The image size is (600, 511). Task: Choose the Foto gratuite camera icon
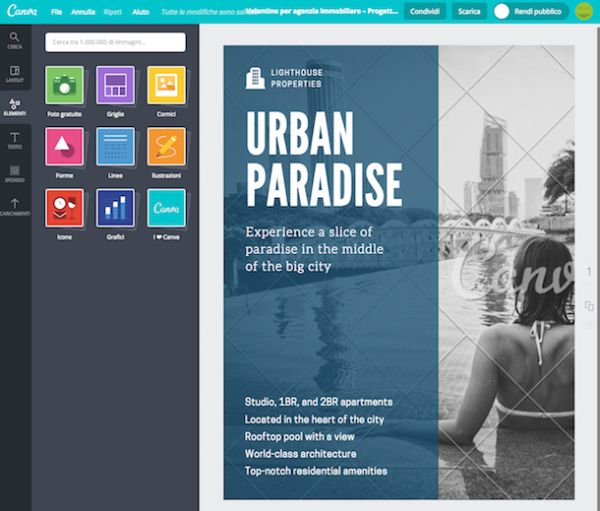[x=64, y=85]
